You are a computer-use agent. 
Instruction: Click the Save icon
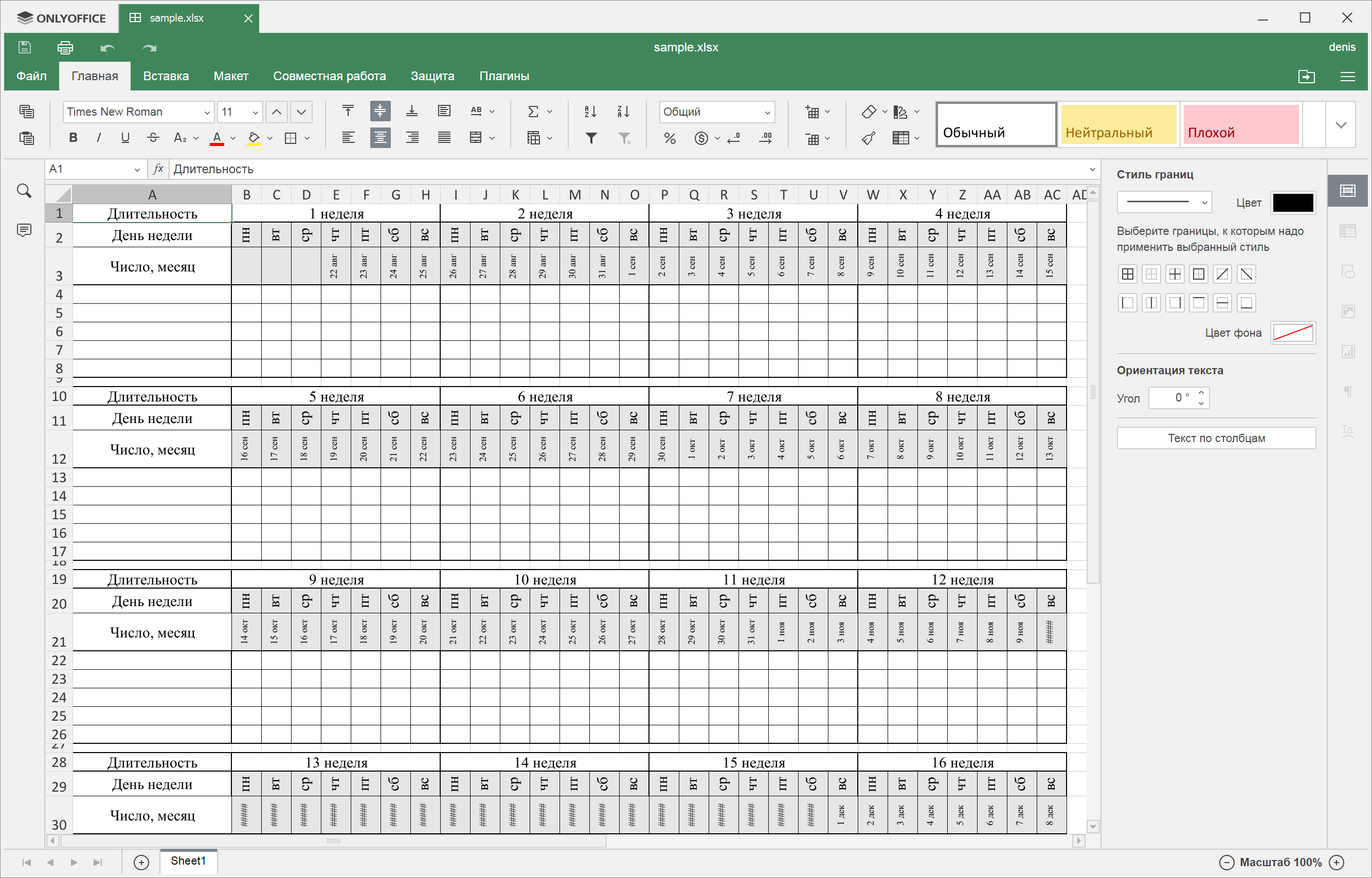pyautogui.click(x=25, y=47)
